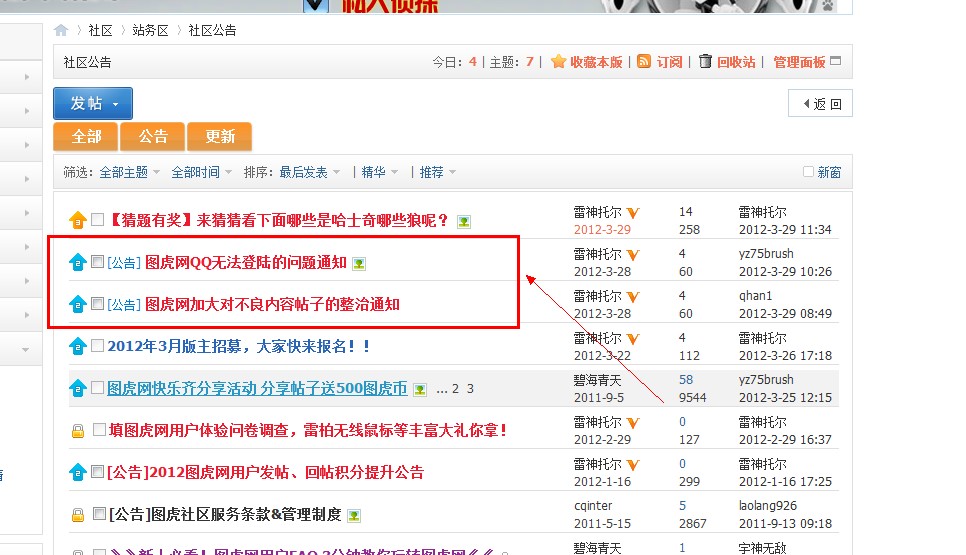Open the 全部时间 filter dropdown
The height and width of the screenshot is (555, 966).
coord(201,172)
